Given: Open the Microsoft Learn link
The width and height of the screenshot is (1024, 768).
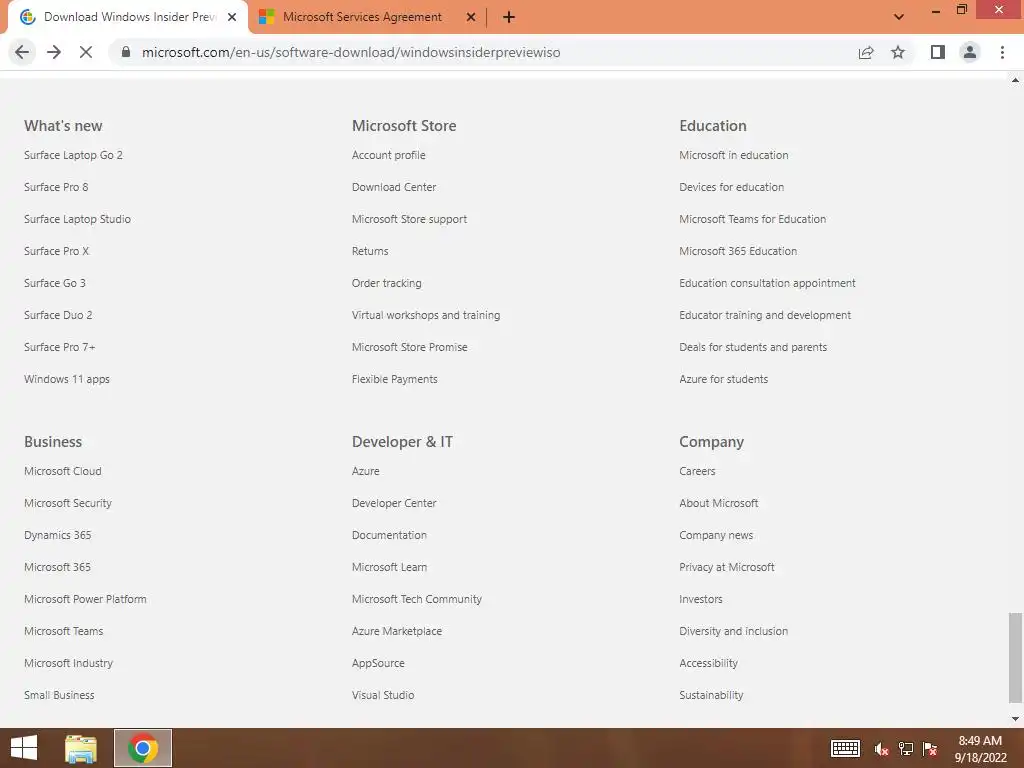Looking at the screenshot, I should coord(389,567).
